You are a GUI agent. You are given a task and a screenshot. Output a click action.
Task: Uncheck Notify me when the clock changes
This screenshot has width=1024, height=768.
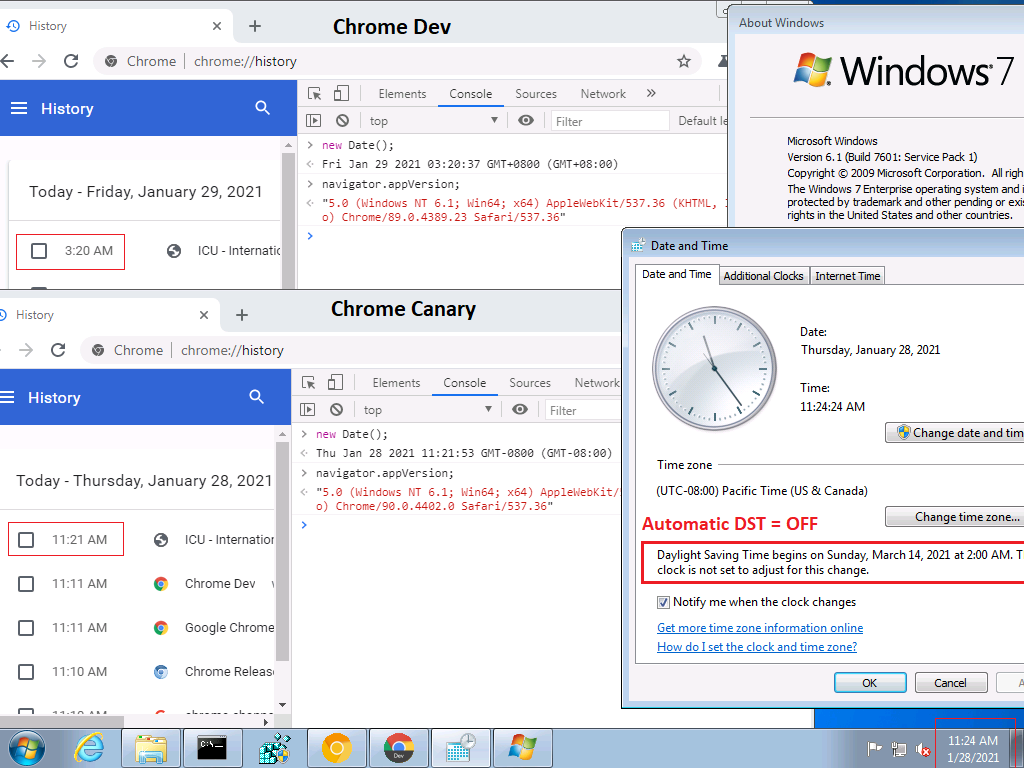[663, 602]
